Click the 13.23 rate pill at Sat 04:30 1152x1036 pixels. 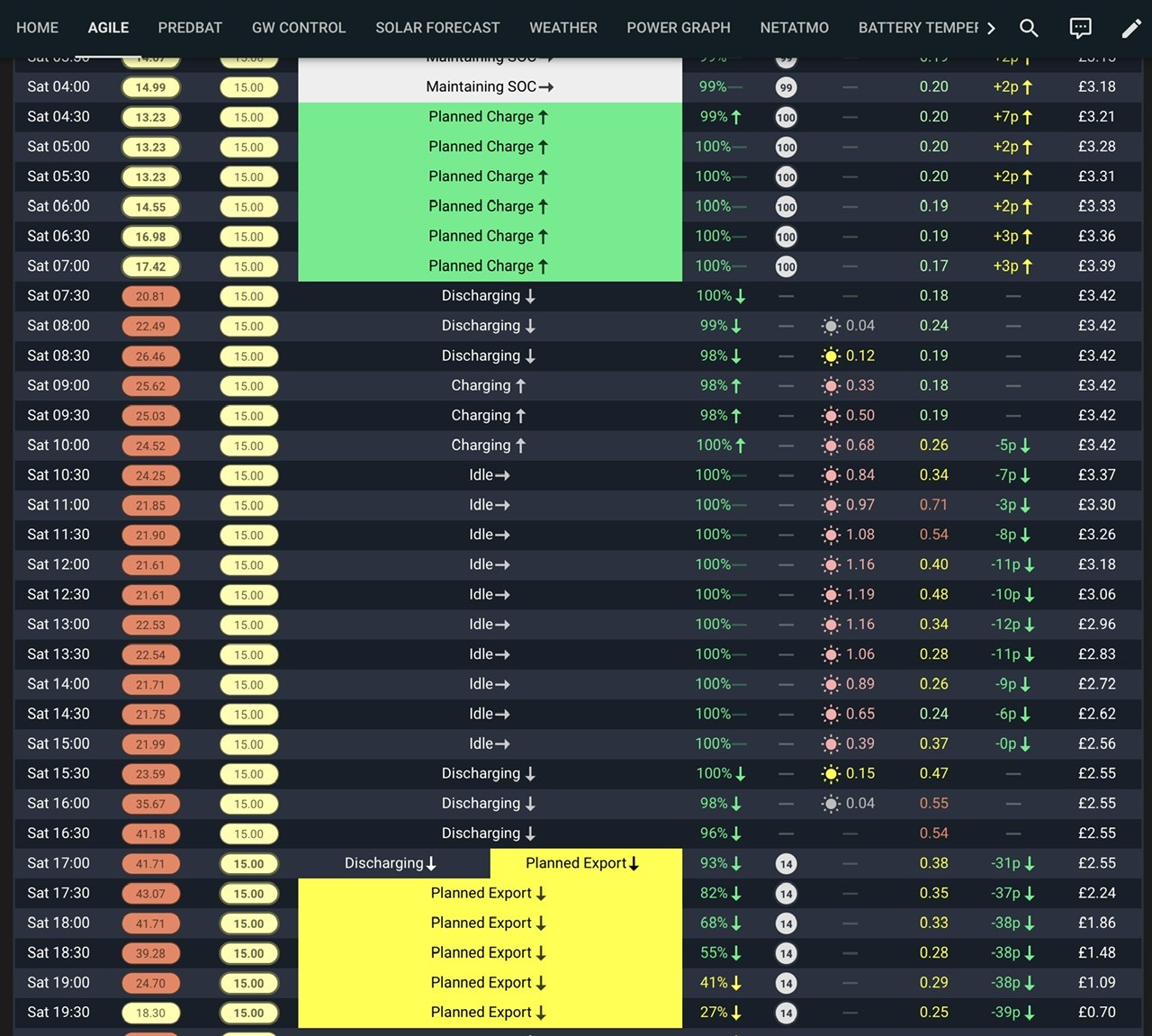tap(150, 117)
